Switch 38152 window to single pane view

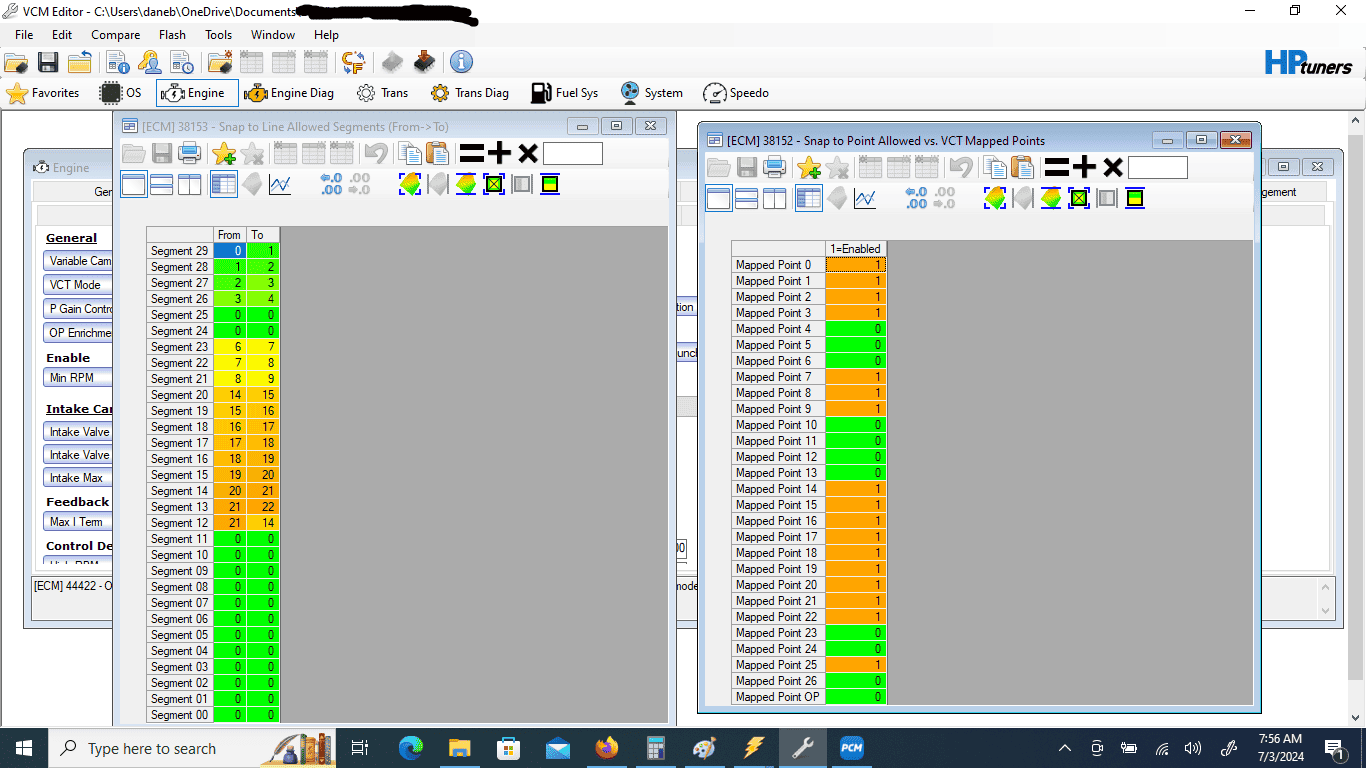[x=718, y=198]
